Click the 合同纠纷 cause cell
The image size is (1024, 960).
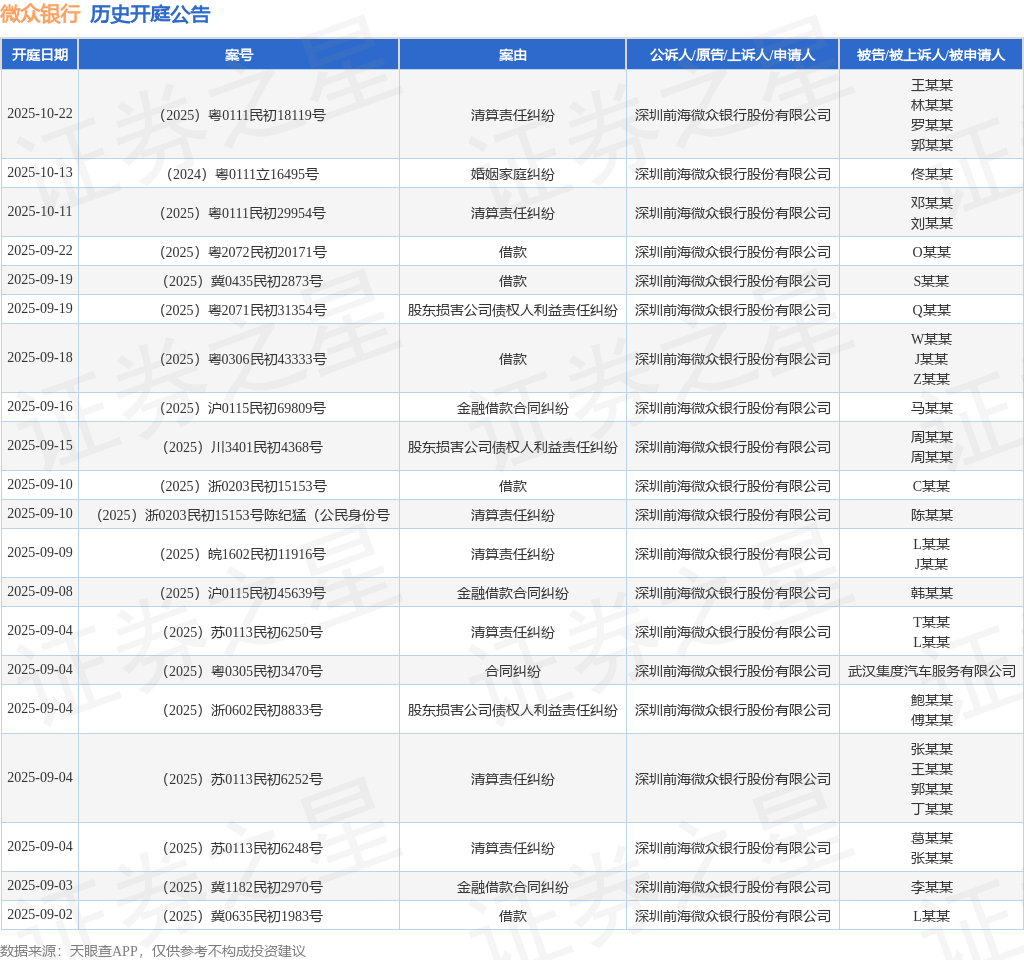click(513, 671)
